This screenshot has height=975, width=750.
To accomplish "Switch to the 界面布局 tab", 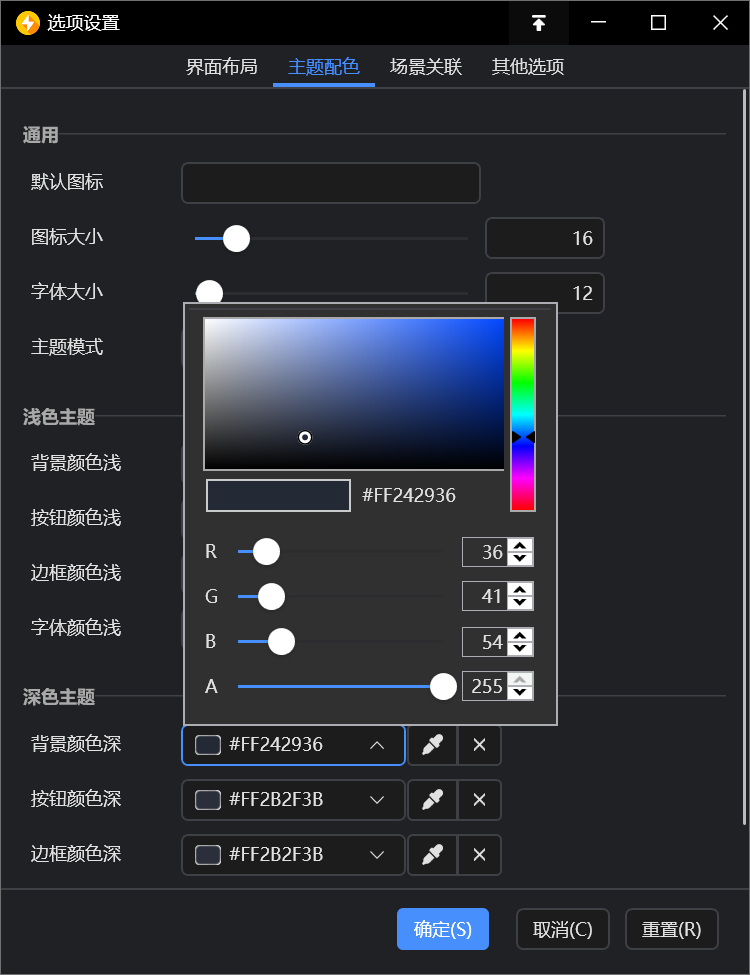I will pos(222,67).
